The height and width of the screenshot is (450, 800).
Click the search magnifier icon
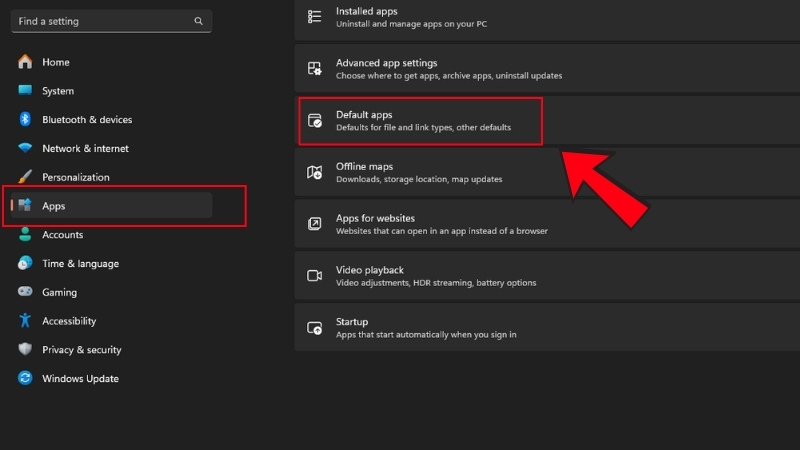click(198, 21)
